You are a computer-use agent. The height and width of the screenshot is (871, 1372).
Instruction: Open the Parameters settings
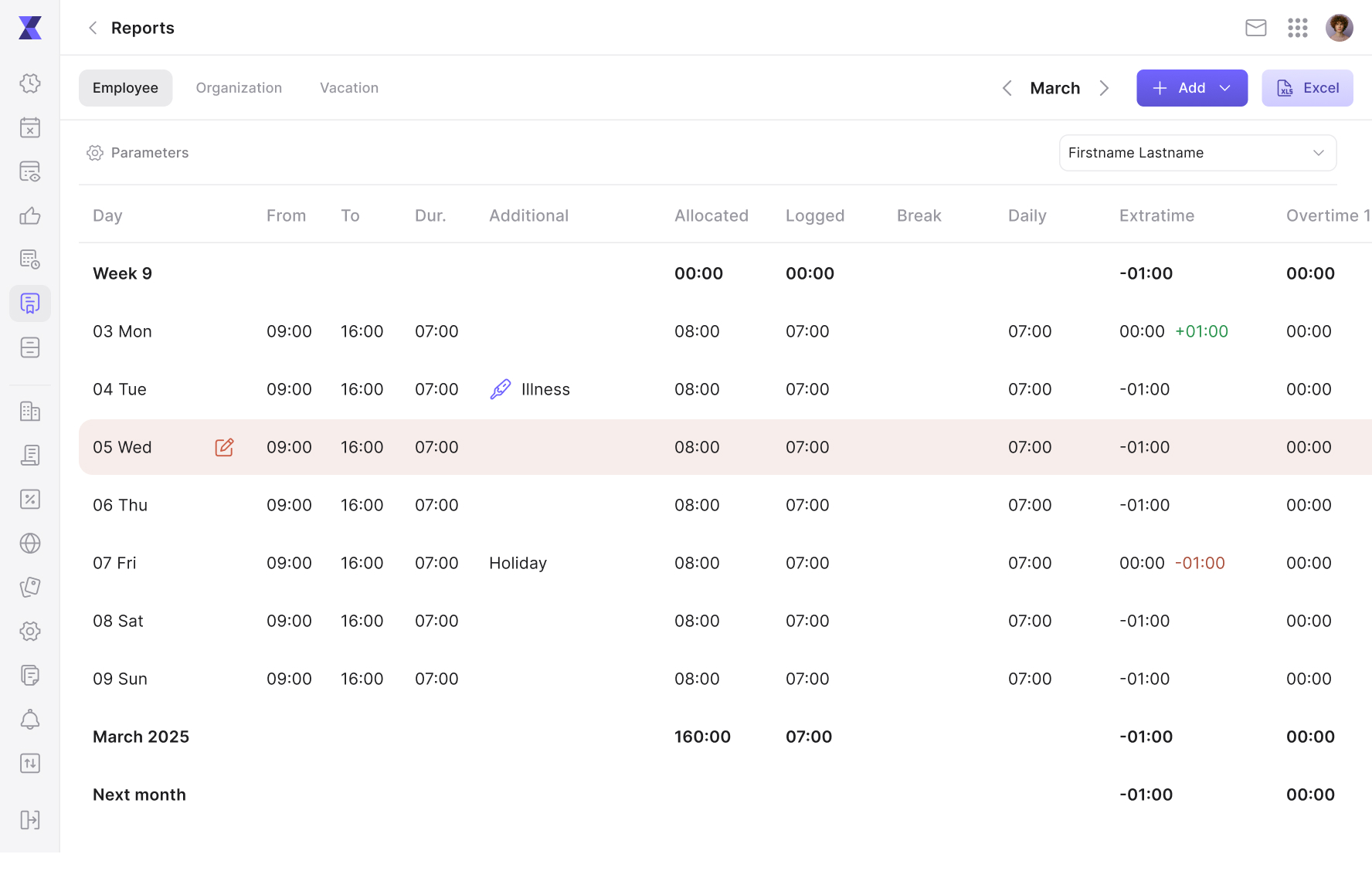pos(138,153)
